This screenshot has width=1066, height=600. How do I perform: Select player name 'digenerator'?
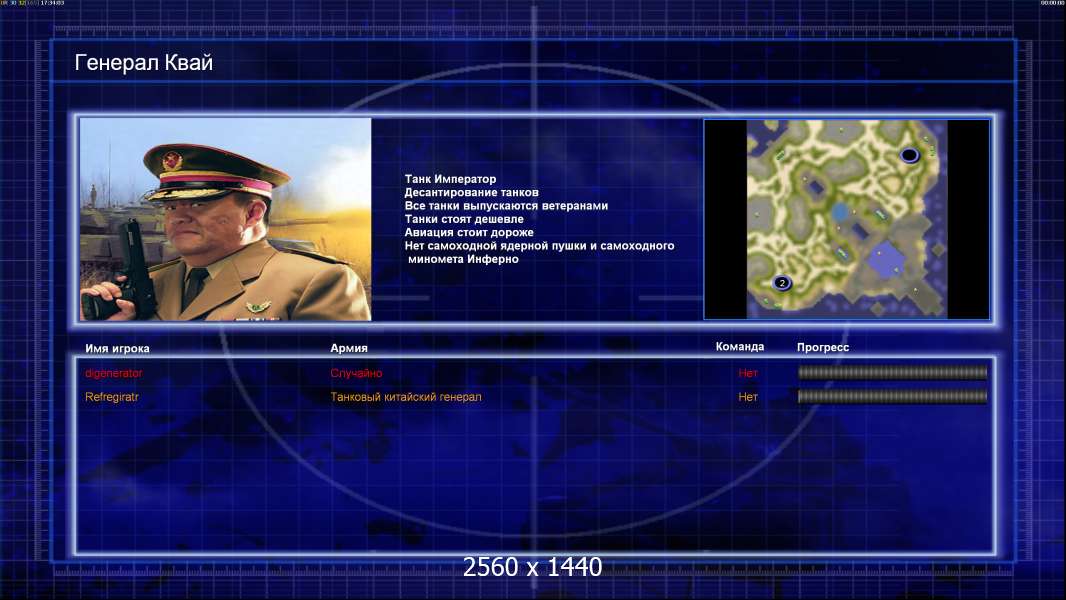point(114,373)
